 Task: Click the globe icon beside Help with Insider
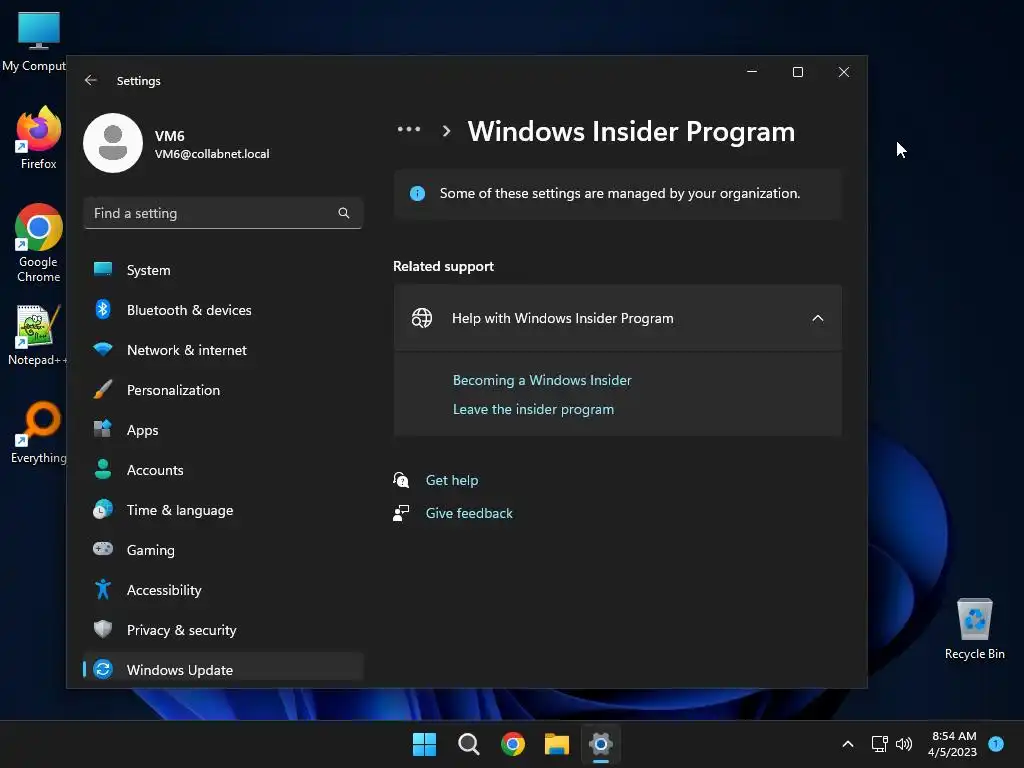(x=422, y=318)
